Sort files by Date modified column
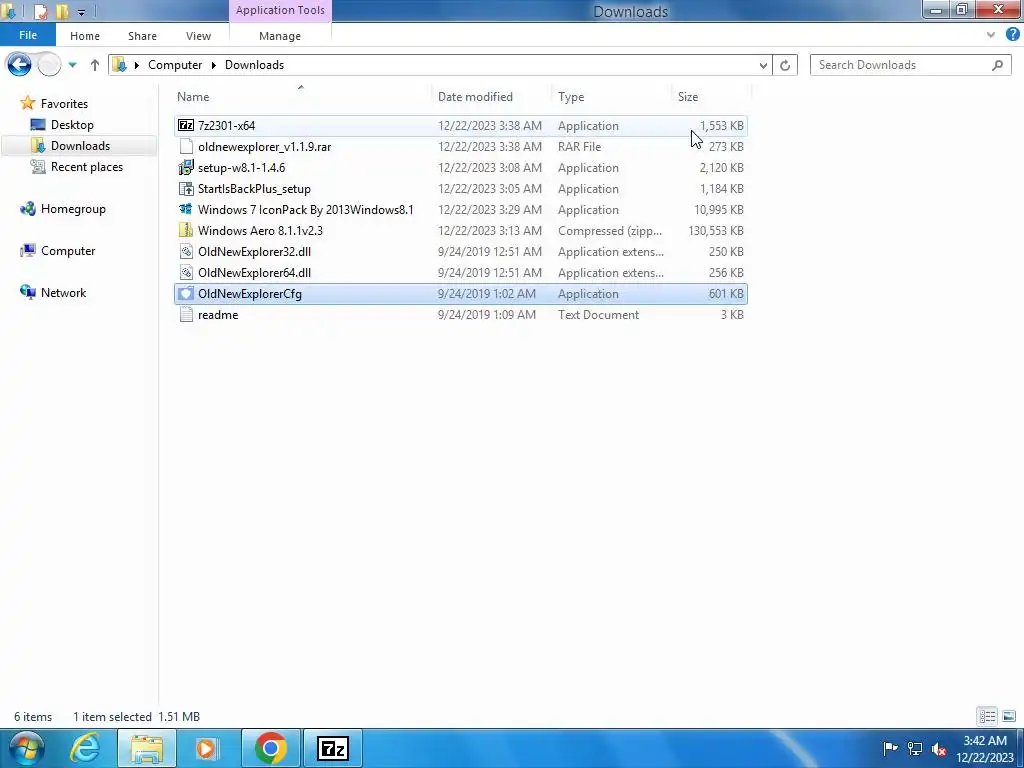 [x=475, y=97]
